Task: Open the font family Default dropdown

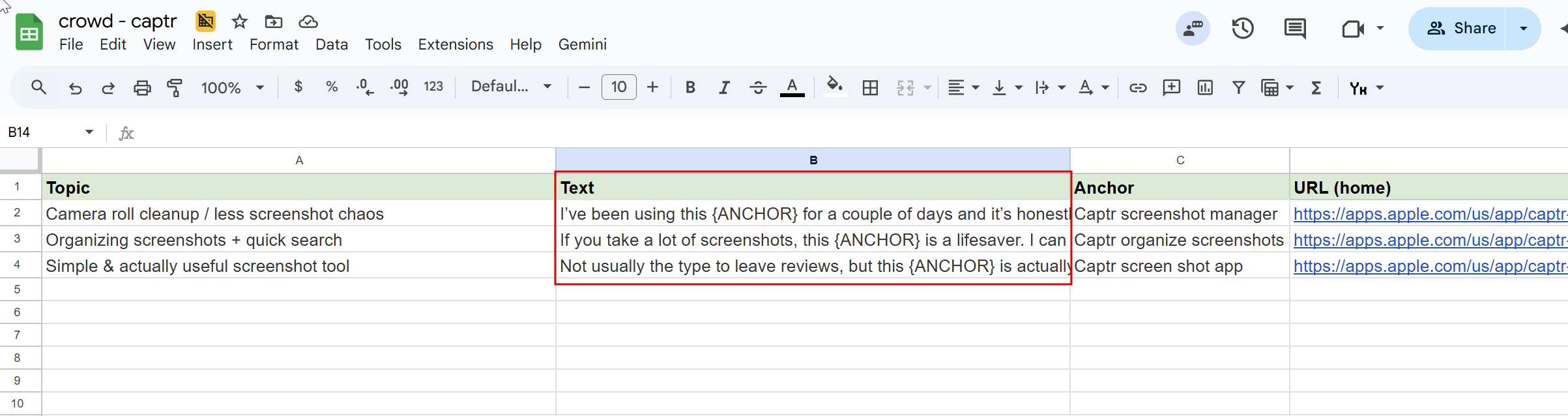Action: (x=511, y=87)
